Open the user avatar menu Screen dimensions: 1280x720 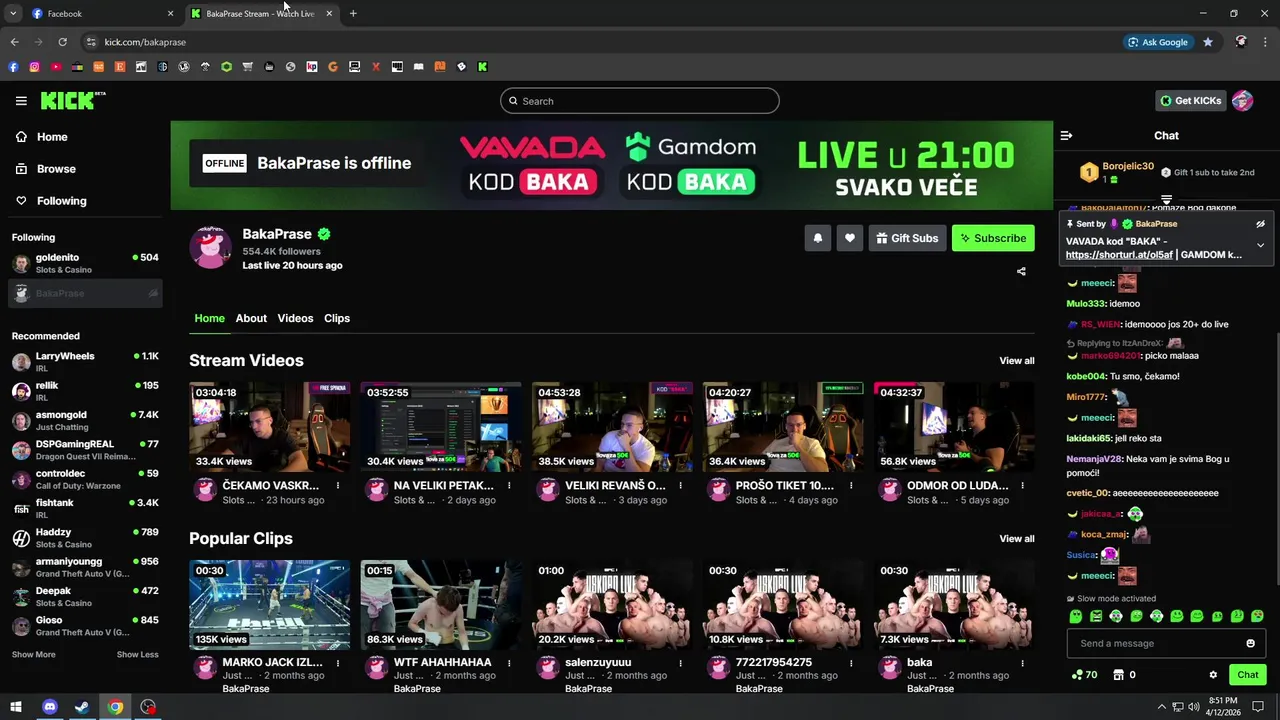[1242, 100]
